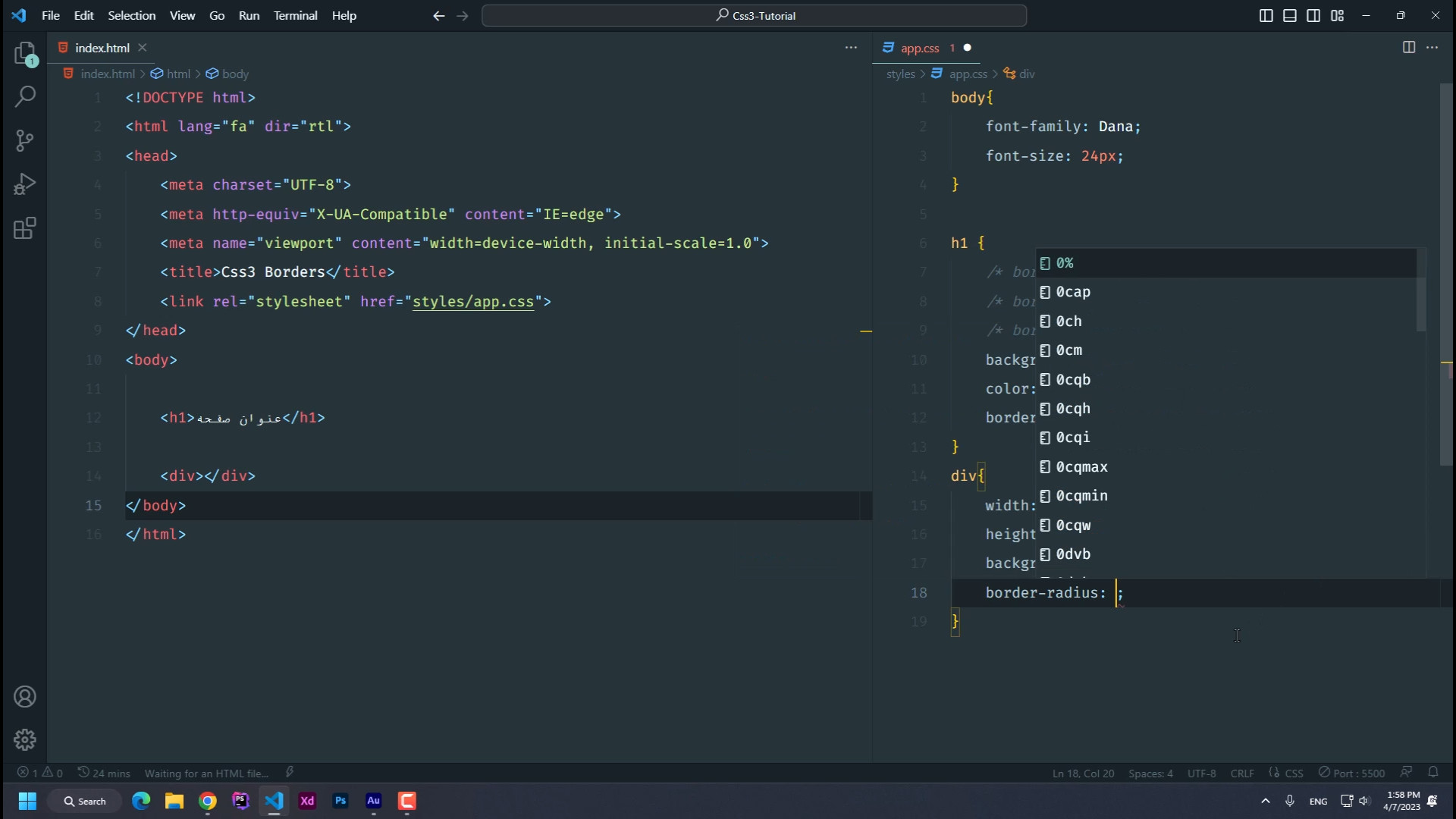Click the Port : 5500 status item
Viewport: 1456px width, 819px height.
click(1351, 773)
